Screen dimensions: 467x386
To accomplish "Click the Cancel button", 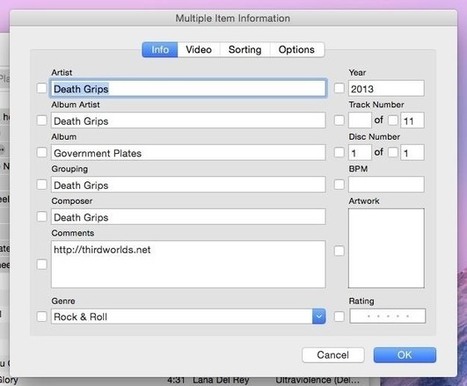I will pyautogui.click(x=333, y=355).
